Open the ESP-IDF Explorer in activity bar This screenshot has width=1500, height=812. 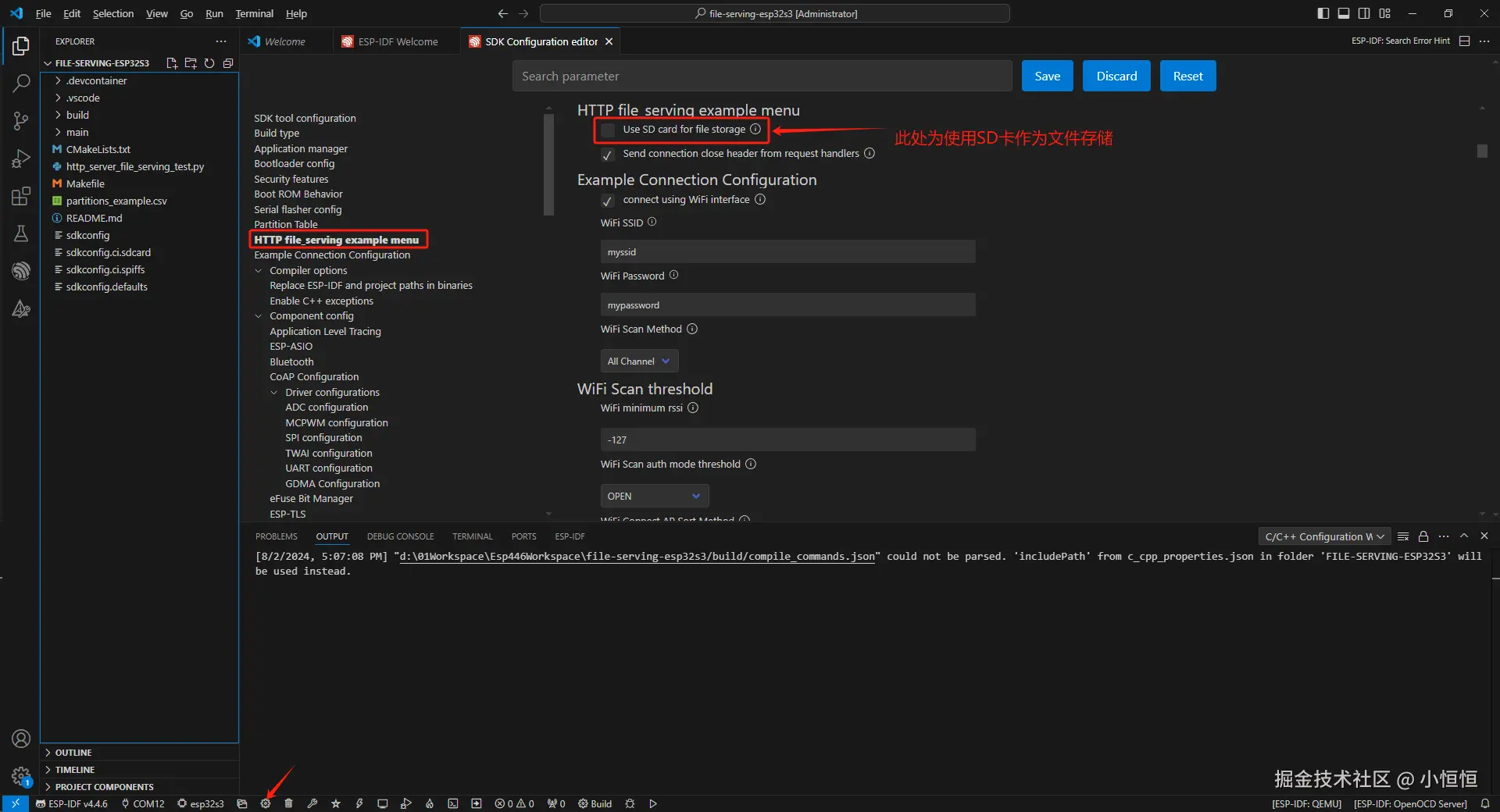[21, 271]
